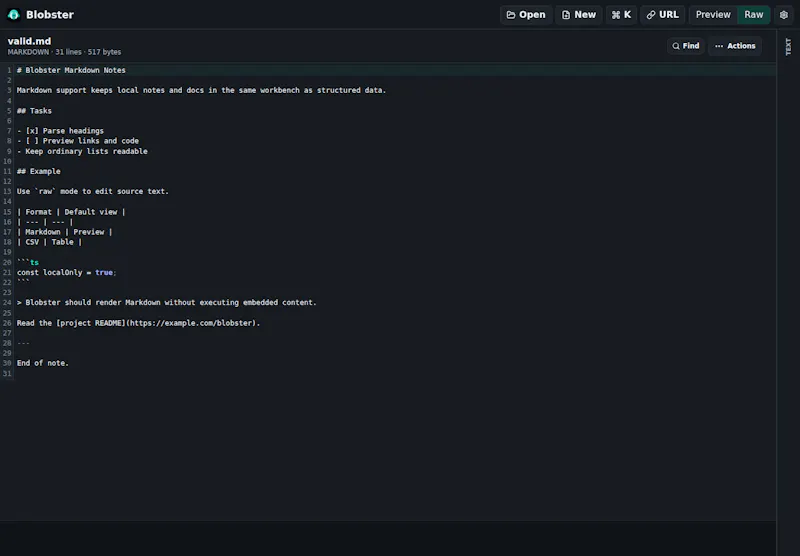
Task: Click the 'const localOnly = true;' line
Action: point(67,272)
